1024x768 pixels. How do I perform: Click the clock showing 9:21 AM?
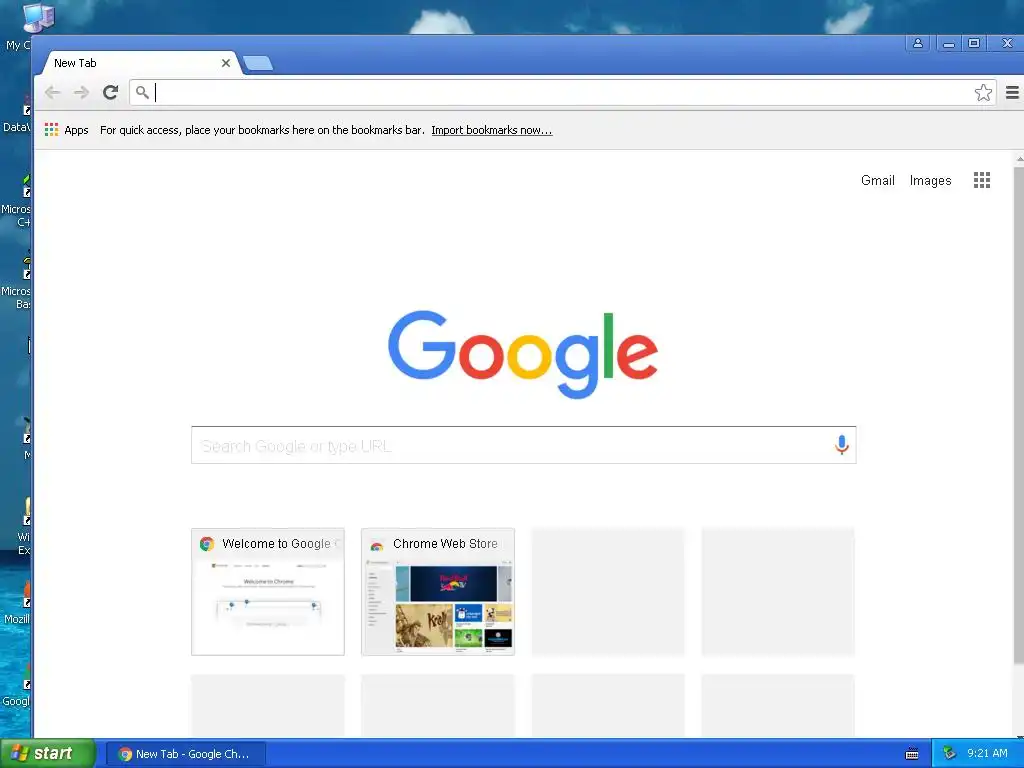point(987,754)
